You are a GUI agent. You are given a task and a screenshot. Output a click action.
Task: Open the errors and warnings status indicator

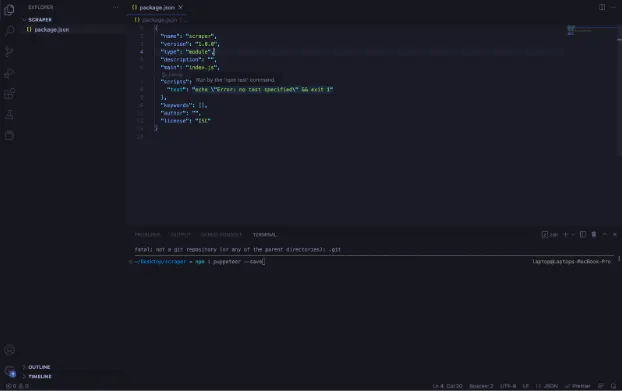click(17, 386)
